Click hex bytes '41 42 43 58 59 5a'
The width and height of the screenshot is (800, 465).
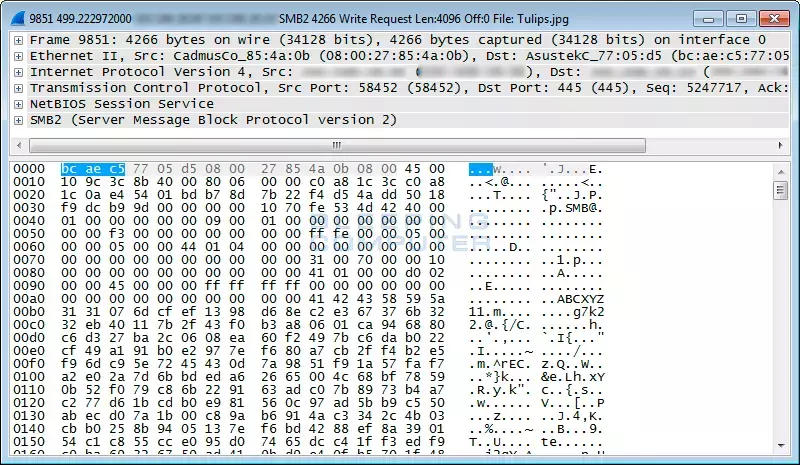(377, 299)
